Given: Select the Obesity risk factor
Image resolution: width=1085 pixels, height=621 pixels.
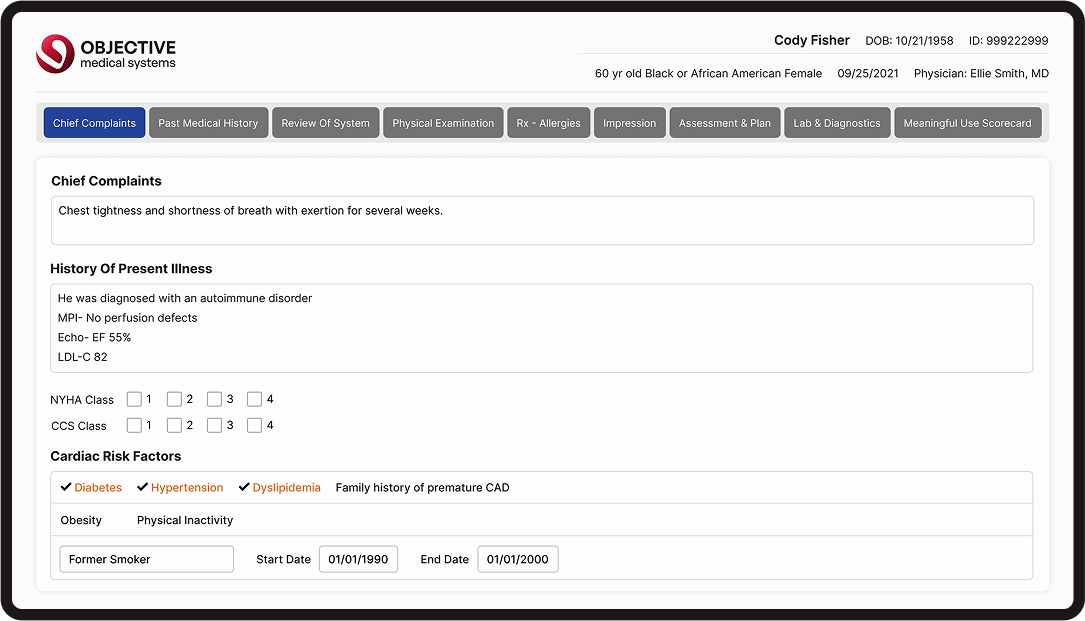Looking at the screenshot, I should tap(81, 520).
